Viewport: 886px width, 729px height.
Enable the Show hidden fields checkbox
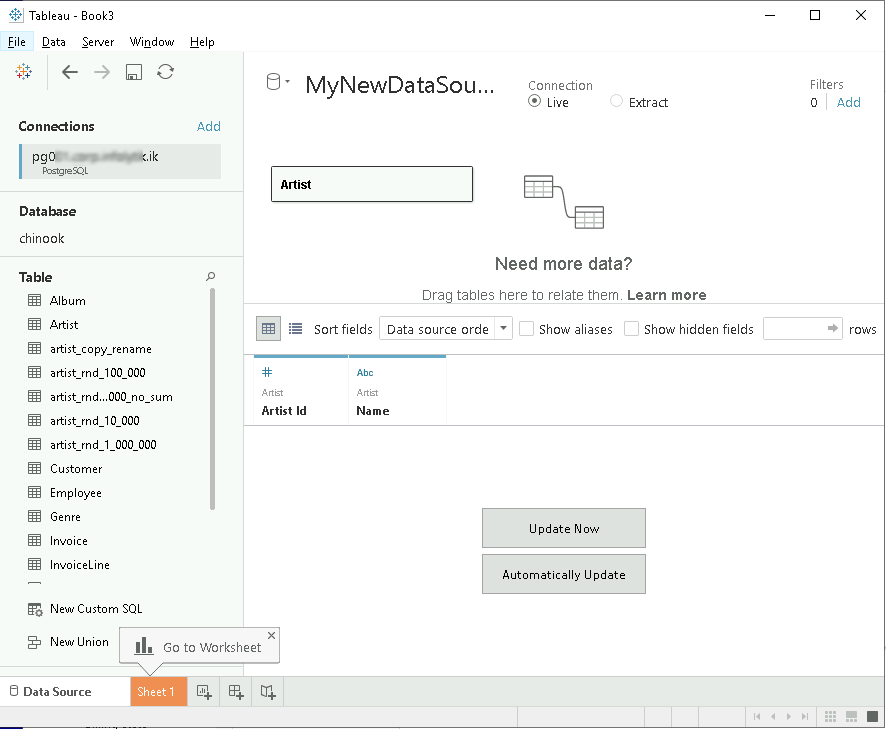[631, 328]
